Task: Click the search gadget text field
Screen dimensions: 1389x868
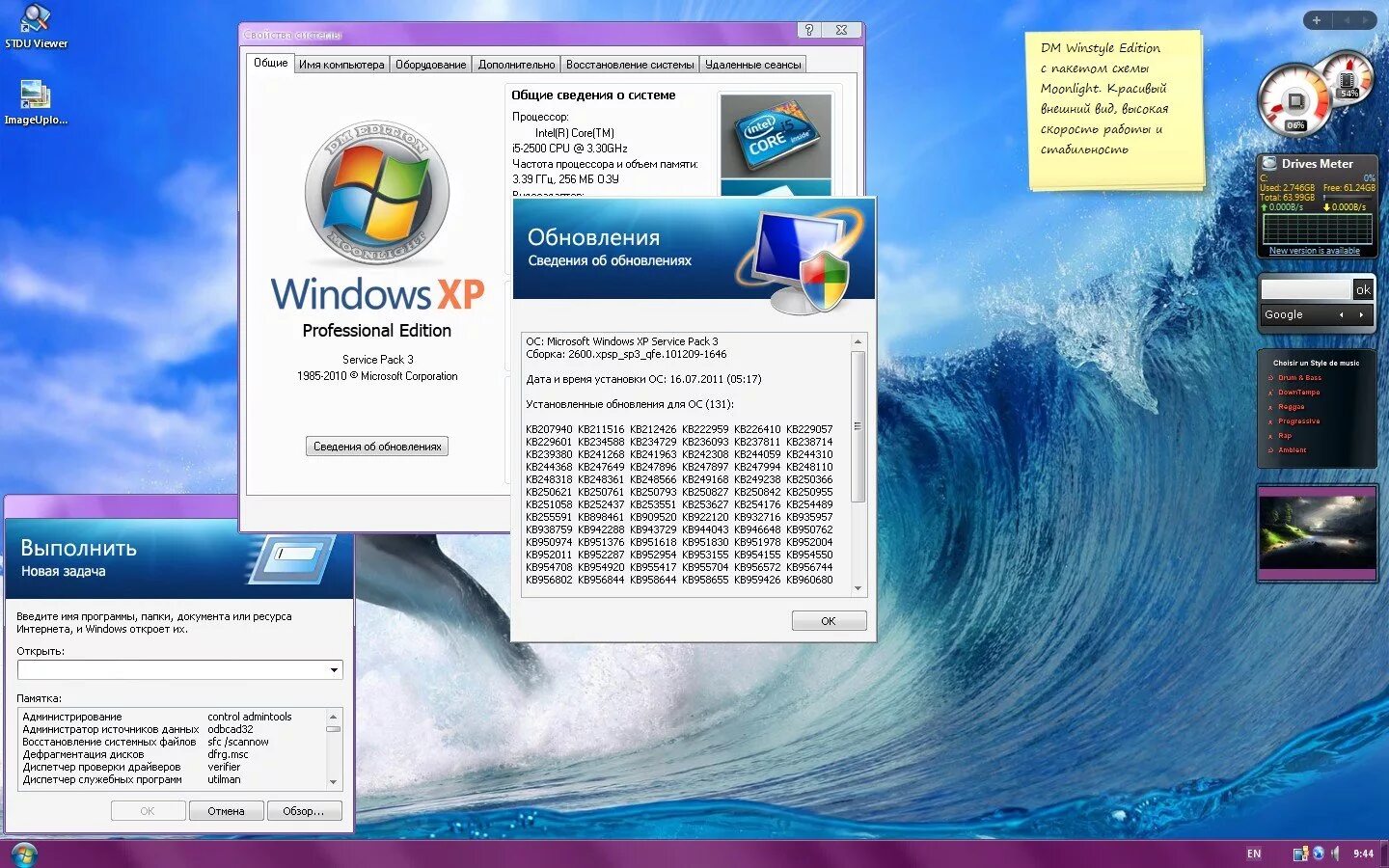Action: point(1306,289)
